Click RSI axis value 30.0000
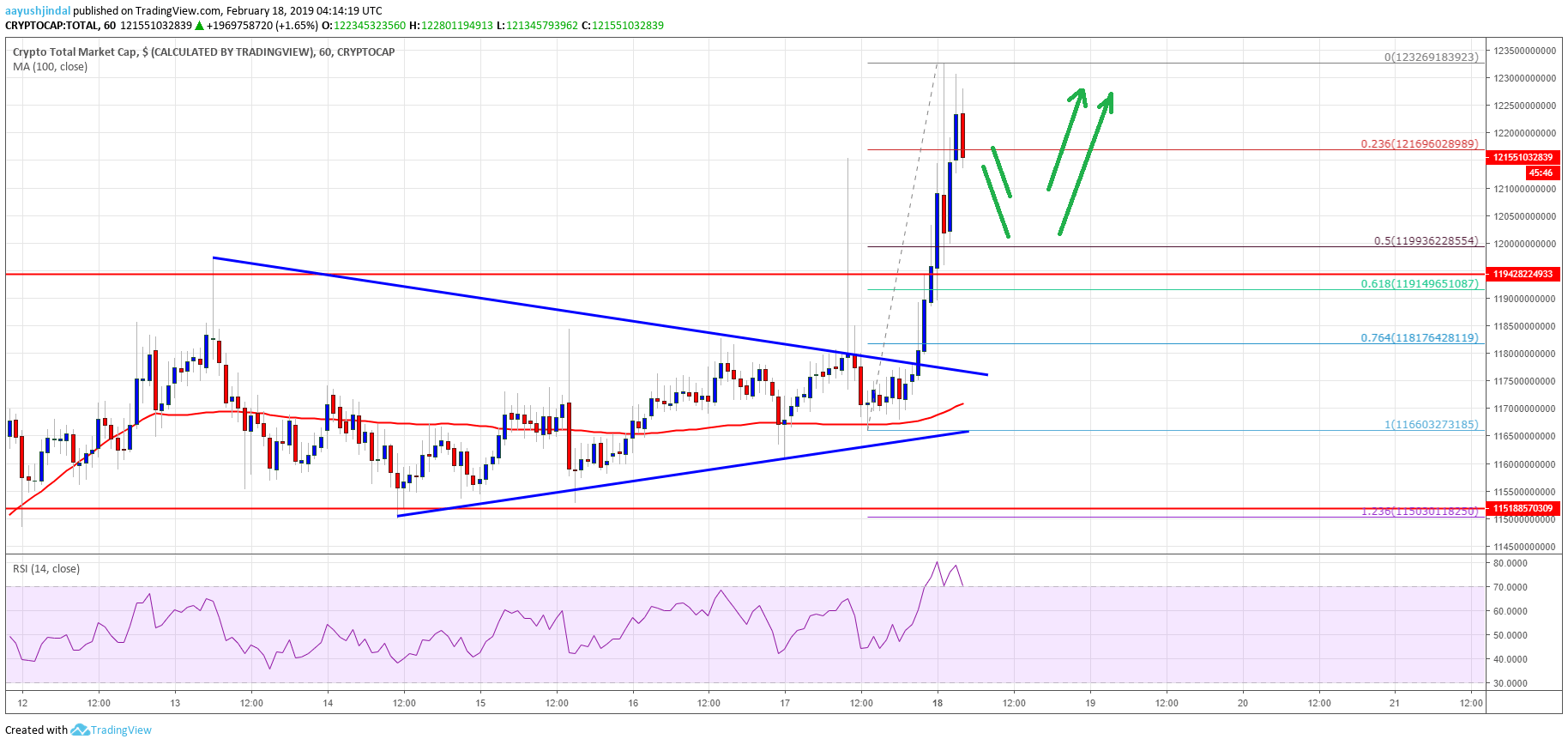Image resolution: width=1568 pixels, height=745 pixels. 1511,683
